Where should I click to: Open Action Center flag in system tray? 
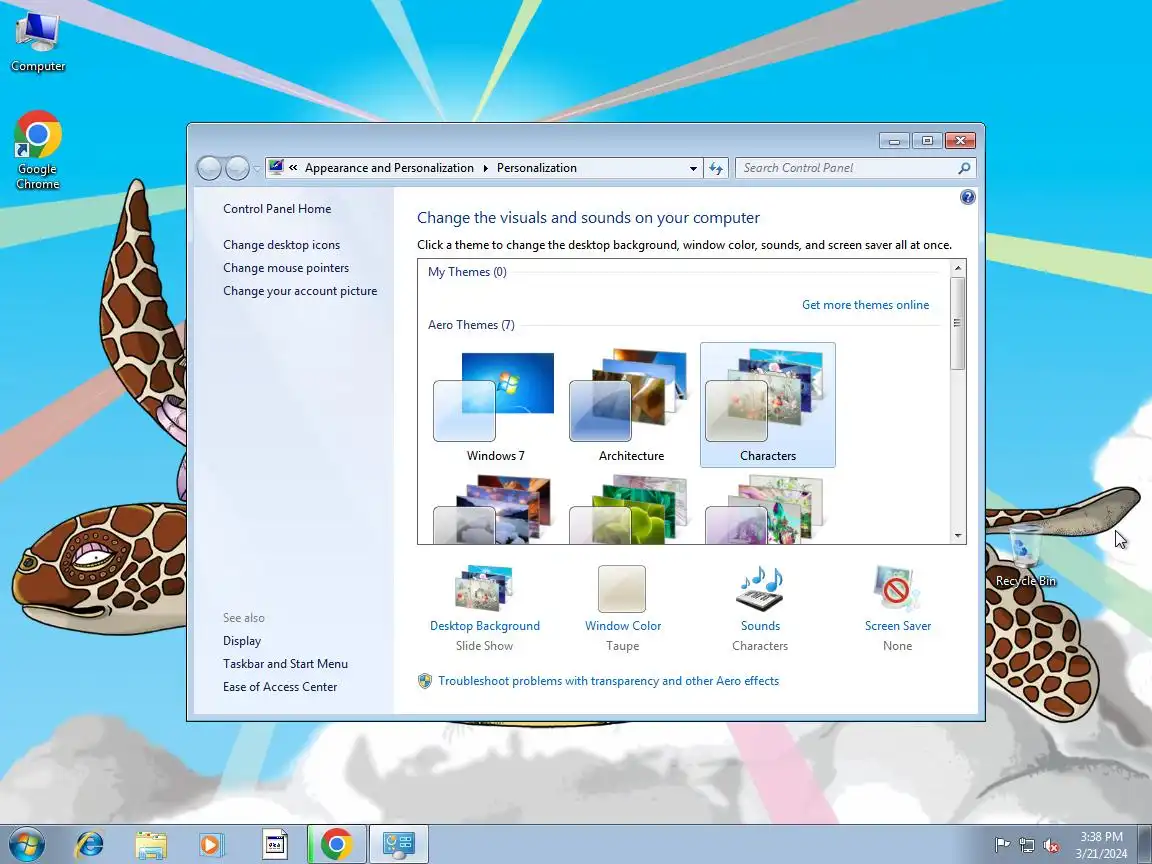(1001, 846)
